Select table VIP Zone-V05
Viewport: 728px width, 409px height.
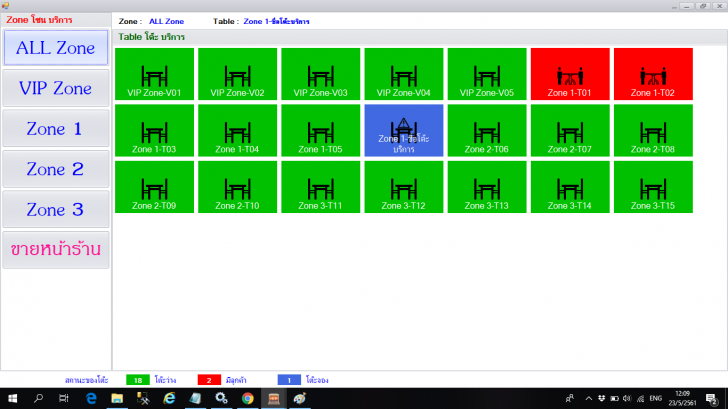click(487, 74)
